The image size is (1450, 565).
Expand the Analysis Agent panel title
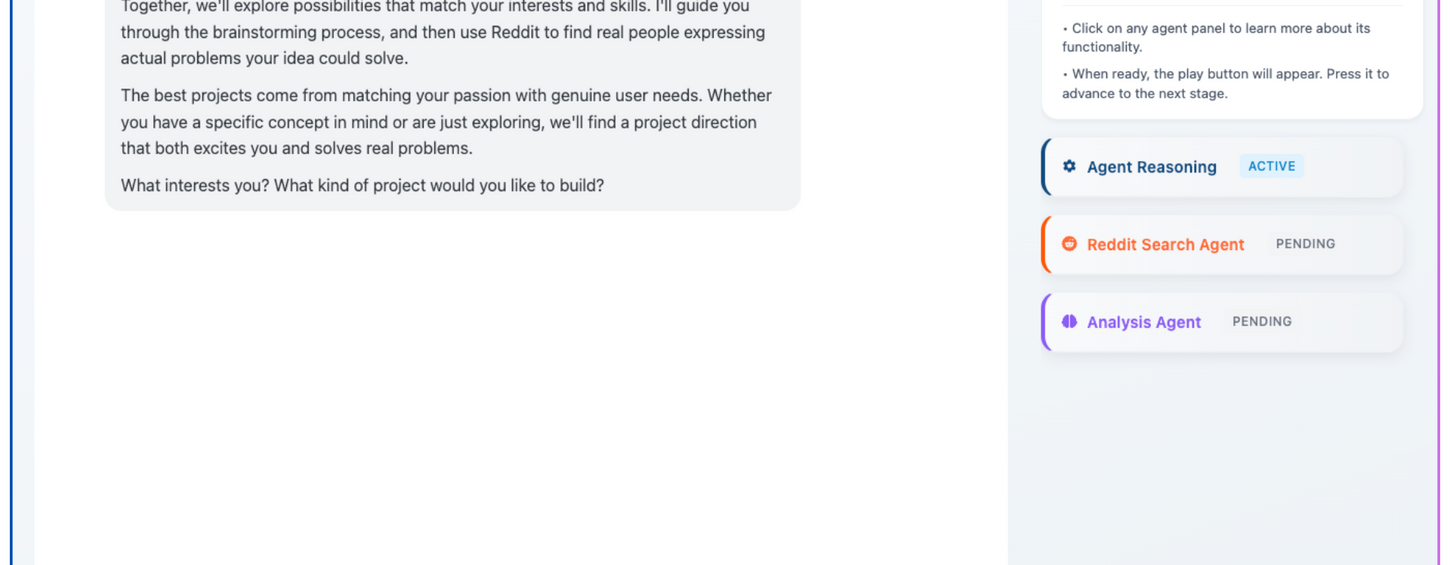1143,322
